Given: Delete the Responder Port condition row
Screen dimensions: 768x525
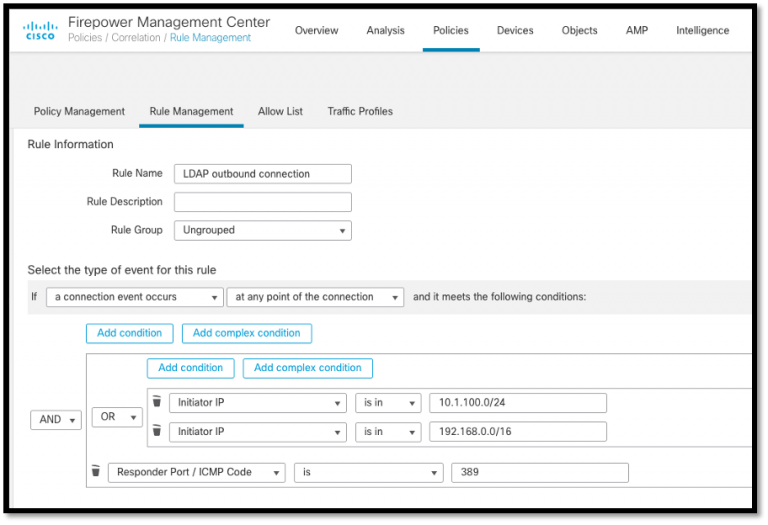Looking at the screenshot, I should [95, 472].
